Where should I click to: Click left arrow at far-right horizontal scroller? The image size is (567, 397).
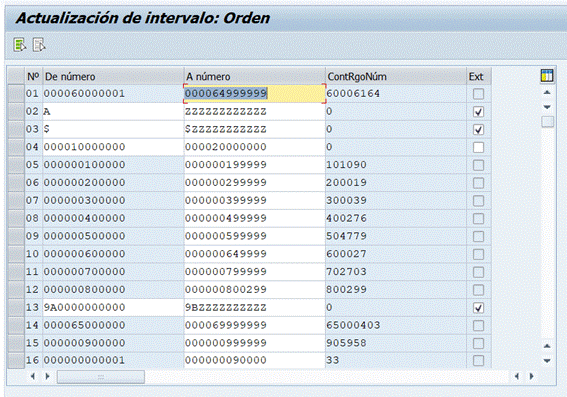pos(517,376)
